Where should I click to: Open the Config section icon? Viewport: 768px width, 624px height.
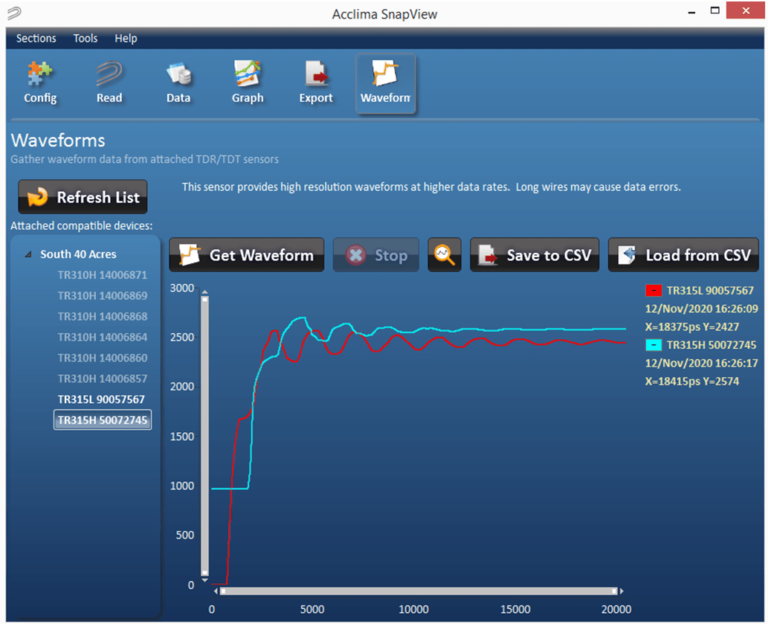pos(40,82)
